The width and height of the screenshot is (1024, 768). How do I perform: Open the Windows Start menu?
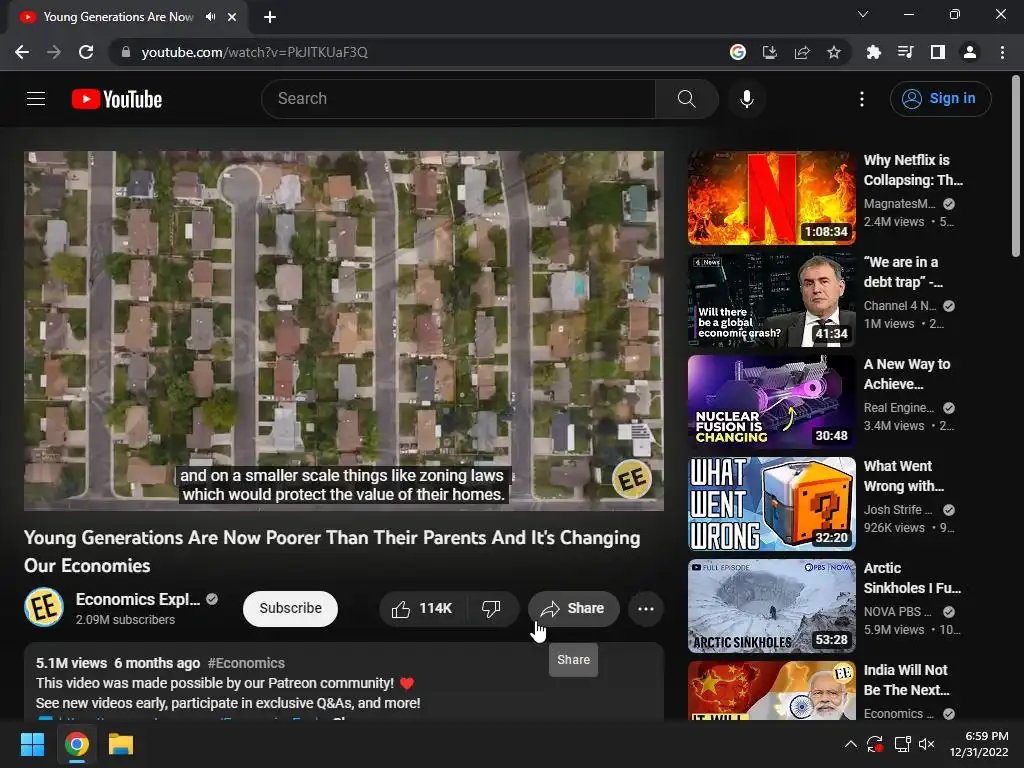[32, 744]
